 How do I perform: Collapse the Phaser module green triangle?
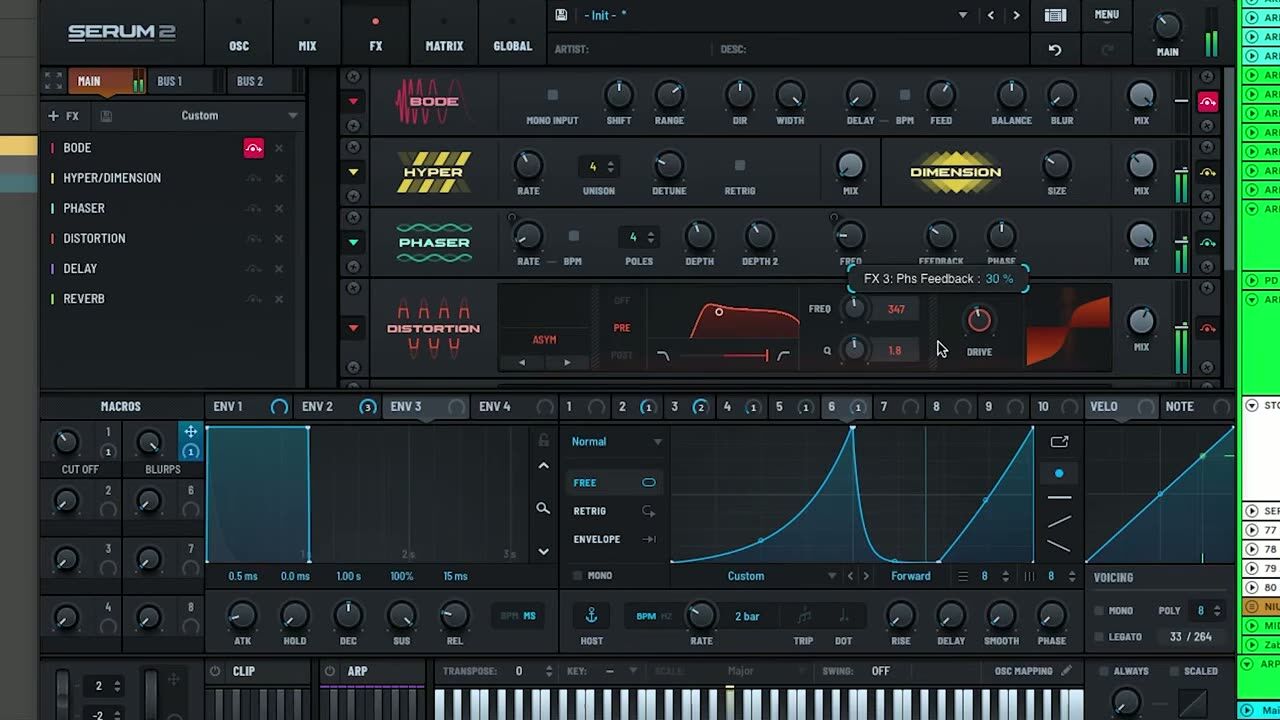tap(353, 242)
